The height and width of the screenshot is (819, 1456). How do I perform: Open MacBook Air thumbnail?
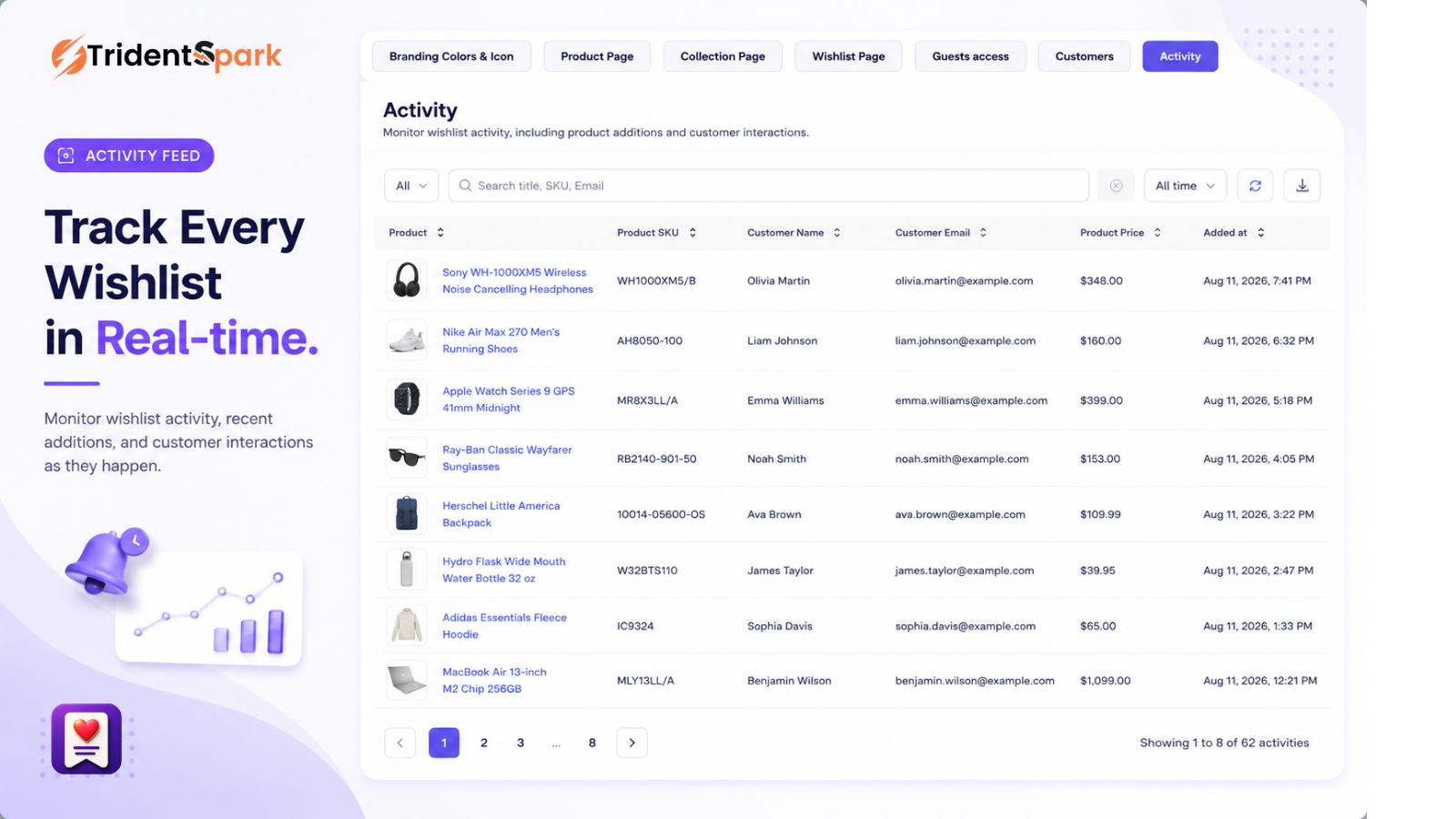click(407, 681)
